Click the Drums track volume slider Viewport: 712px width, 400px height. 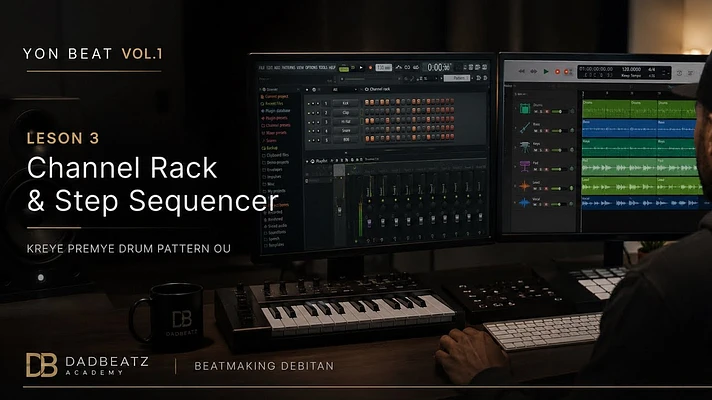coord(559,112)
